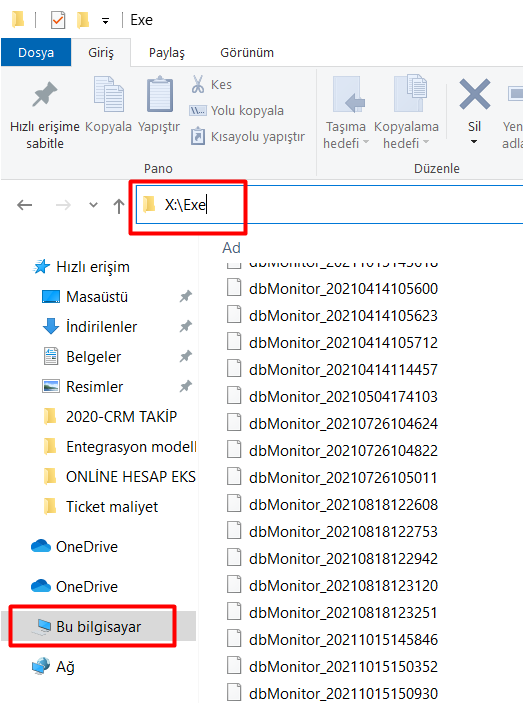This screenshot has height=703, width=523.
Task: Open recent locations chevron dropdown
Action: [x=93, y=205]
